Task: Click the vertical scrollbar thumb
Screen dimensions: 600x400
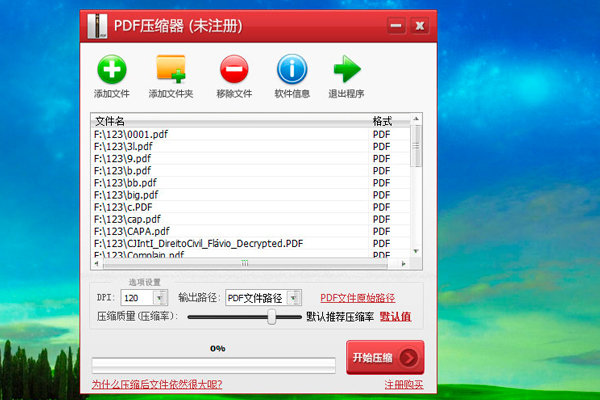Action: 416,146
